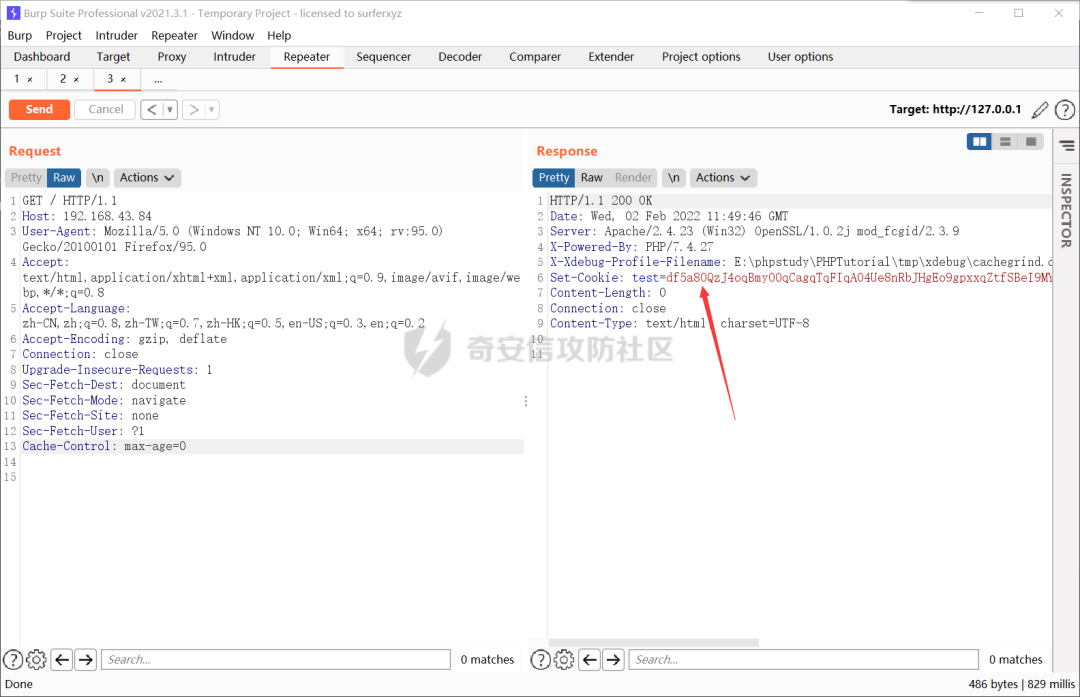Open response search settings gear
Screen dimensions: 1080x697
pyautogui.click(x=564, y=660)
